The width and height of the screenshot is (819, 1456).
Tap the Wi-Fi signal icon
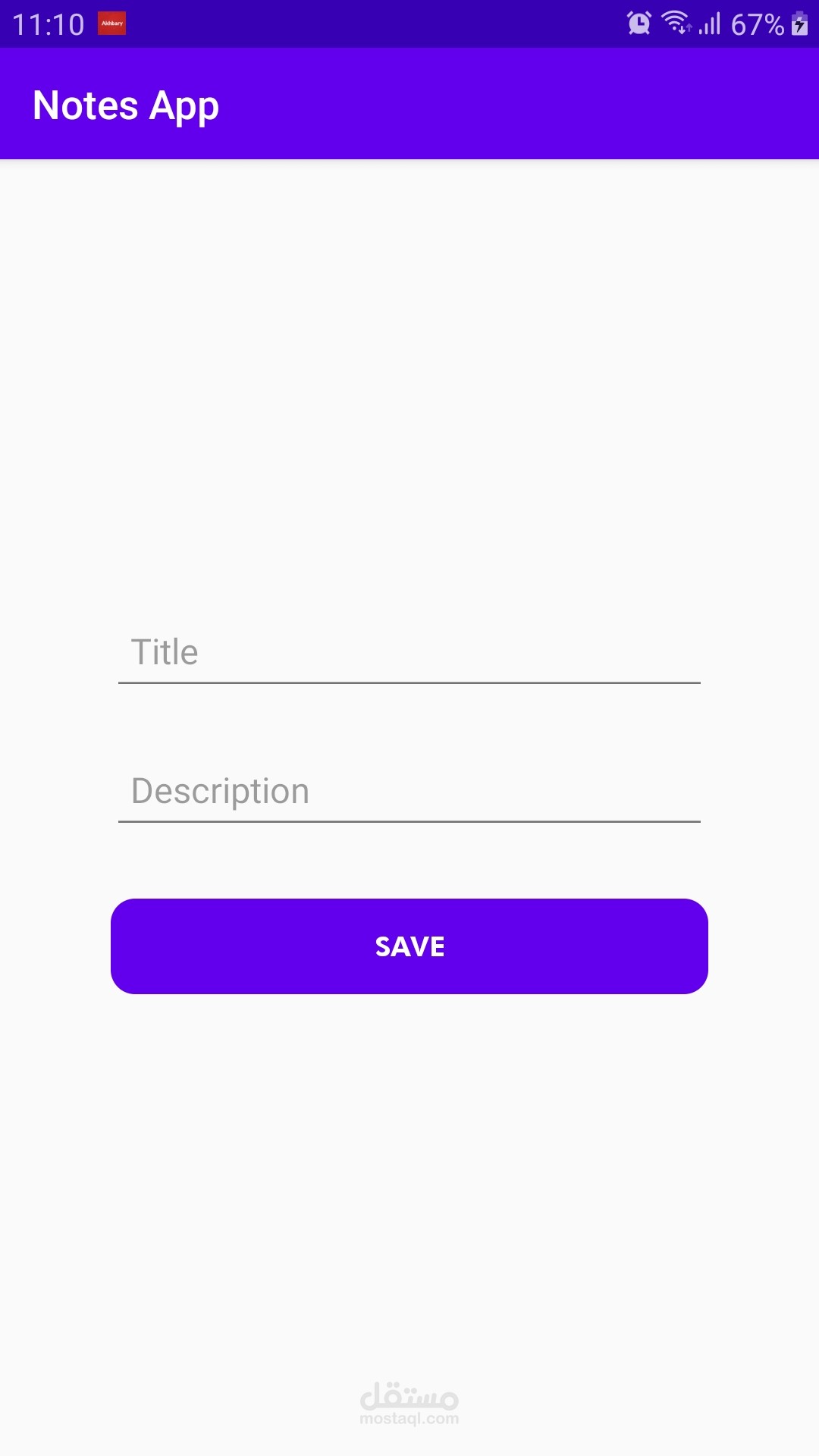point(673,20)
